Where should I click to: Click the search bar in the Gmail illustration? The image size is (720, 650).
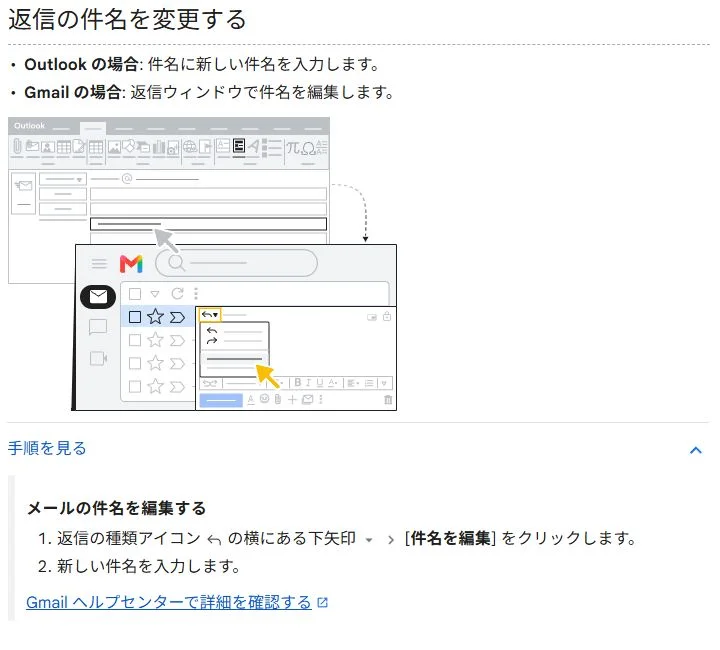click(236, 263)
